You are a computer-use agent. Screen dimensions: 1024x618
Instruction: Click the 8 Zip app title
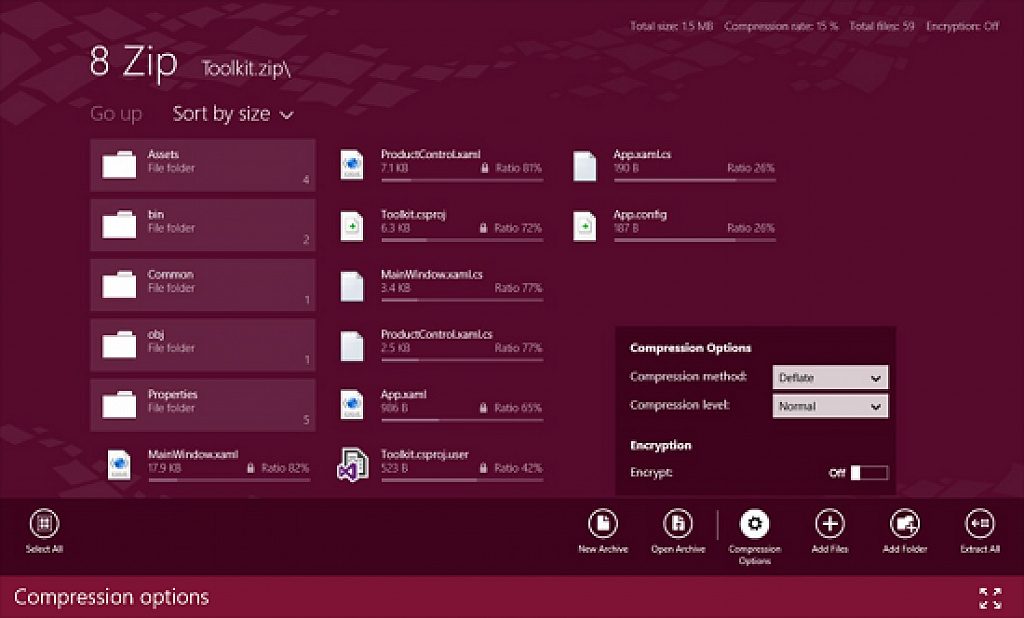tap(134, 62)
